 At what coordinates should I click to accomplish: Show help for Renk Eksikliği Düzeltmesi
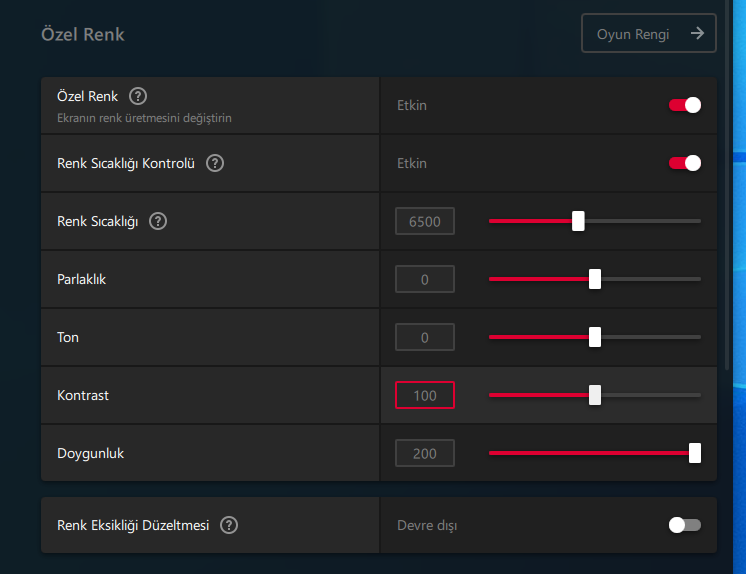[x=229, y=525]
